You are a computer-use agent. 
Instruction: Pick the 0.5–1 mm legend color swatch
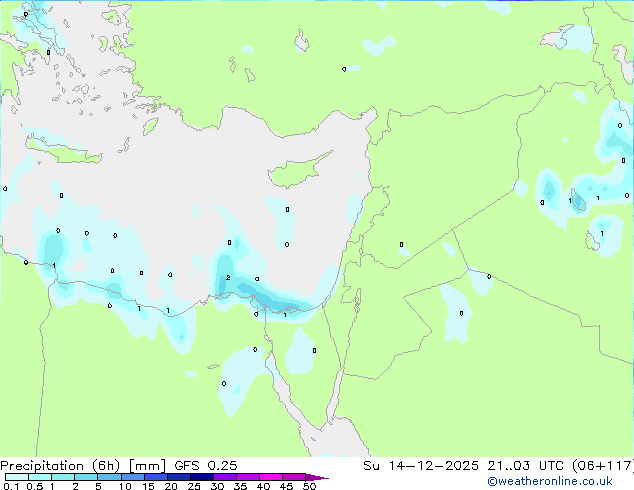coord(40,477)
